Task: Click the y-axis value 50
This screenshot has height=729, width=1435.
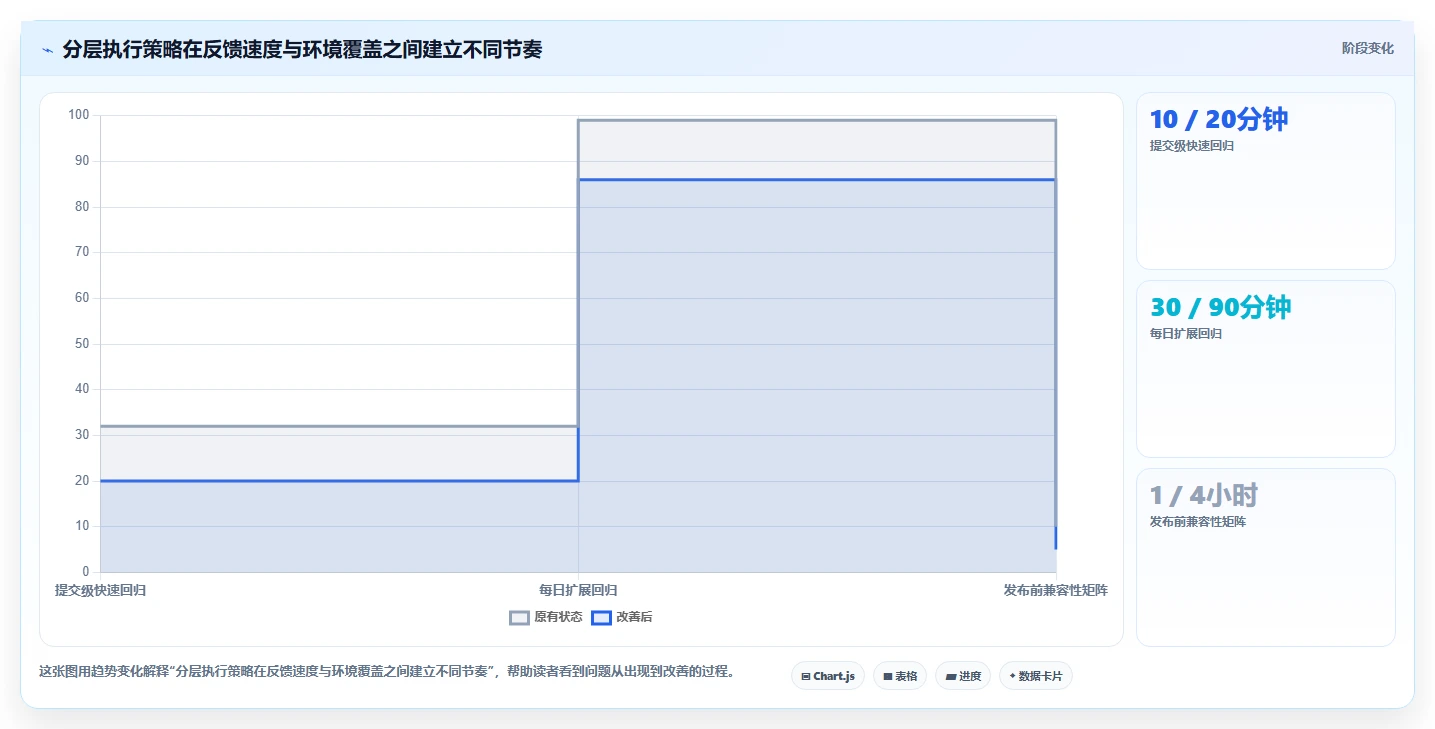Action: pyautogui.click(x=82, y=344)
